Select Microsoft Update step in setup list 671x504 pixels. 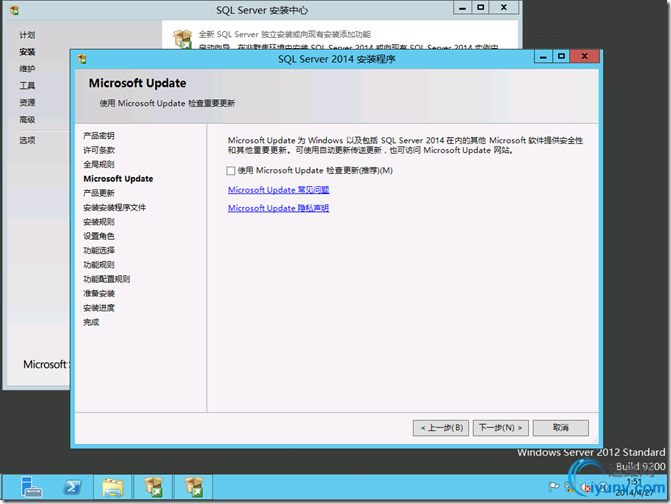[118, 179]
